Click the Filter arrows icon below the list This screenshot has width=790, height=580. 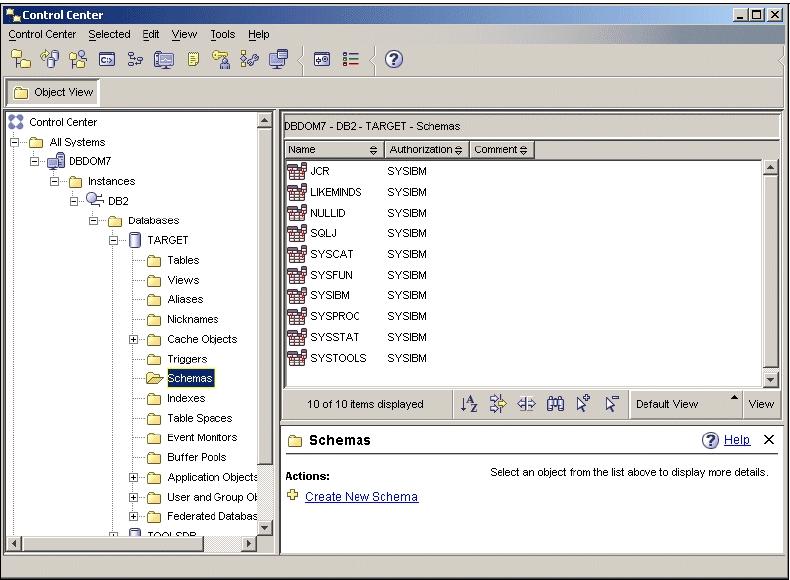point(498,404)
